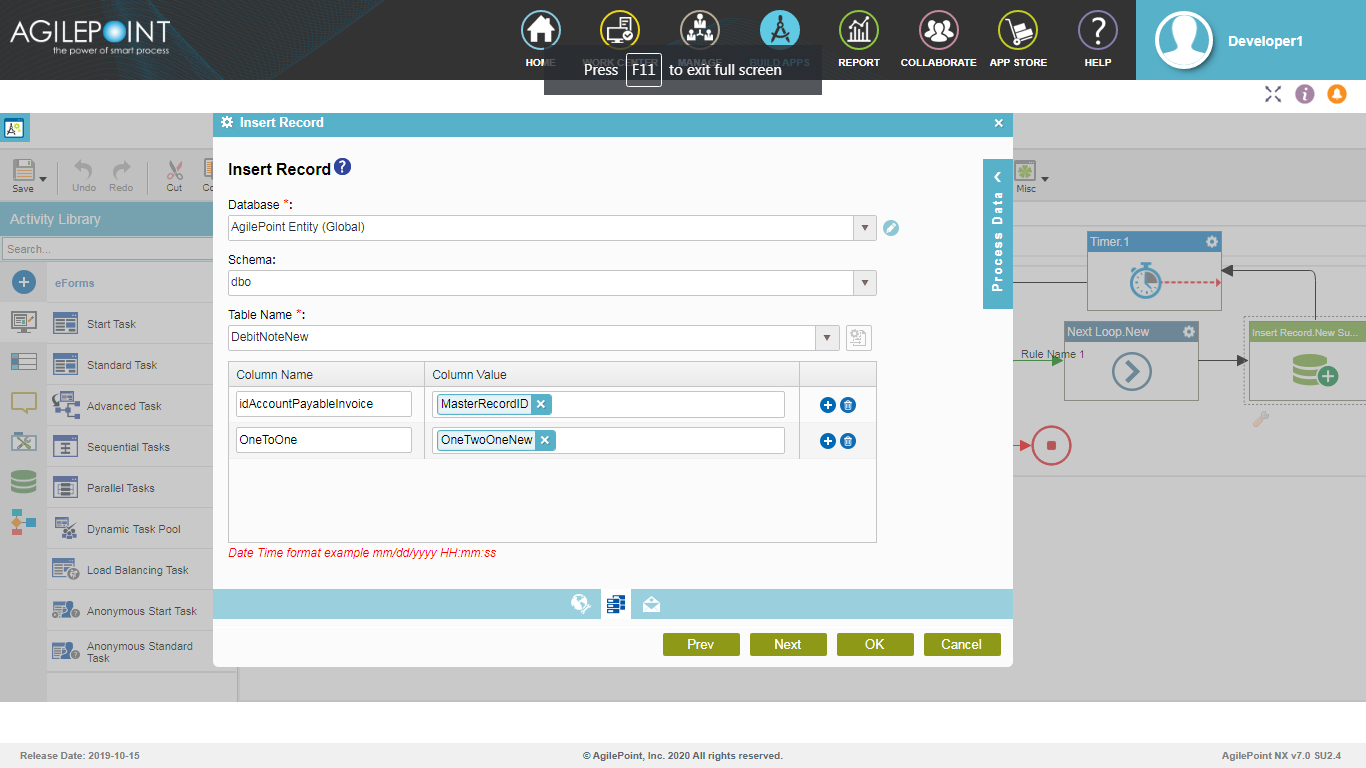The height and width of the screenshot is (768, 1366).
Task: Open the Collaborate menu
Action: pos(938,40)
